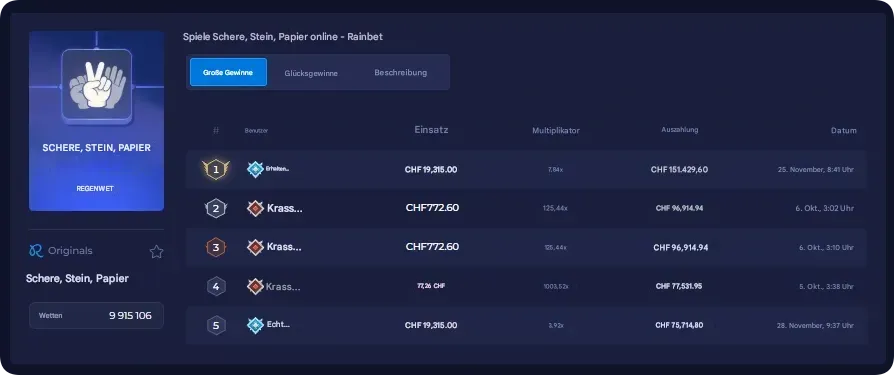894x375 pixels.
Task: Click the red avatar in the rank 2 row
Action: [x=255, y=208]
